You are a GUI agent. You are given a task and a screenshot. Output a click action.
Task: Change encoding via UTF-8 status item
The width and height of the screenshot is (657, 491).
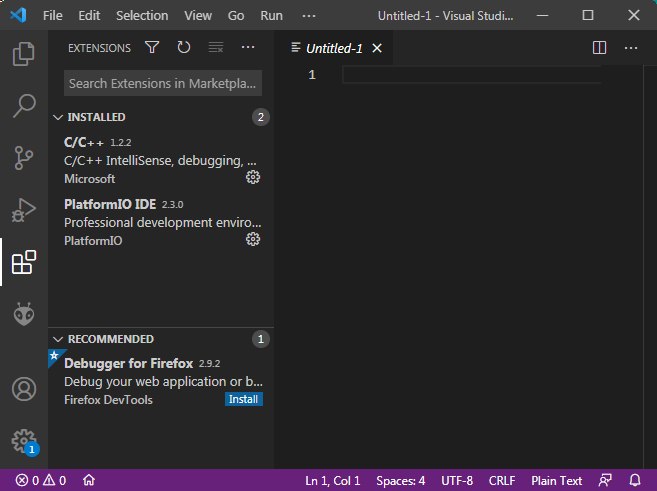[457, 480]
